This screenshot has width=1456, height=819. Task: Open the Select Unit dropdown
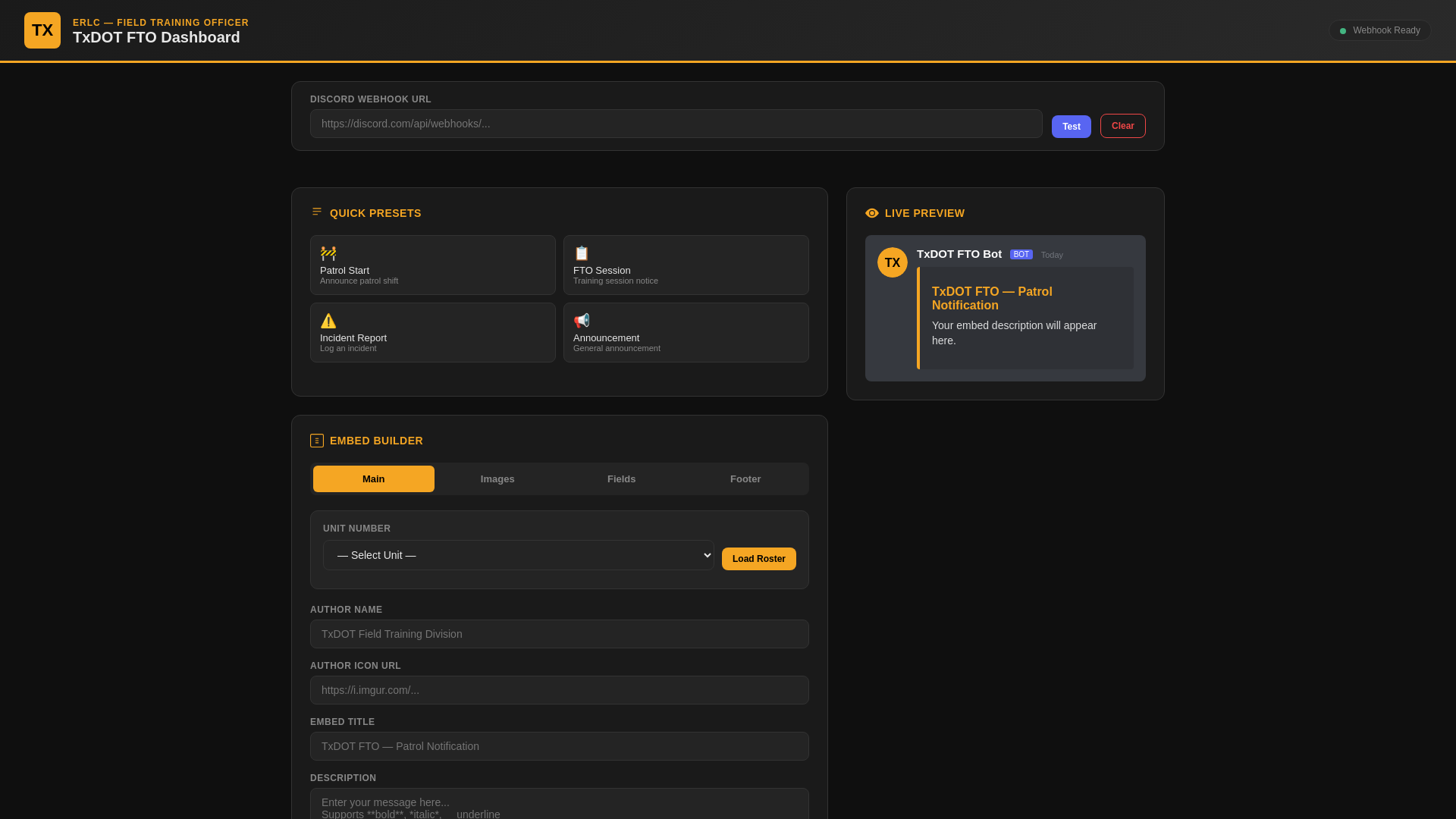pos(519,555)
